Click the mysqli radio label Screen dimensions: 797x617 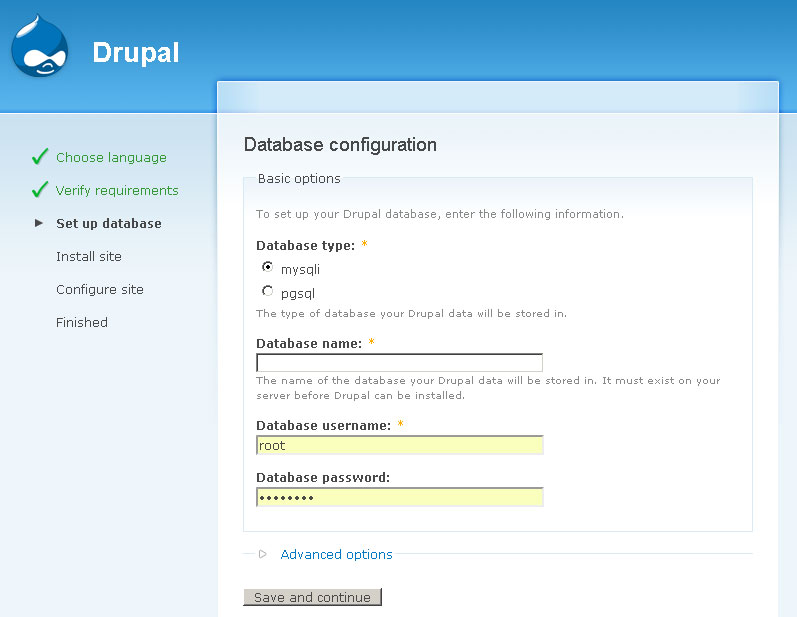coord(300,269)
